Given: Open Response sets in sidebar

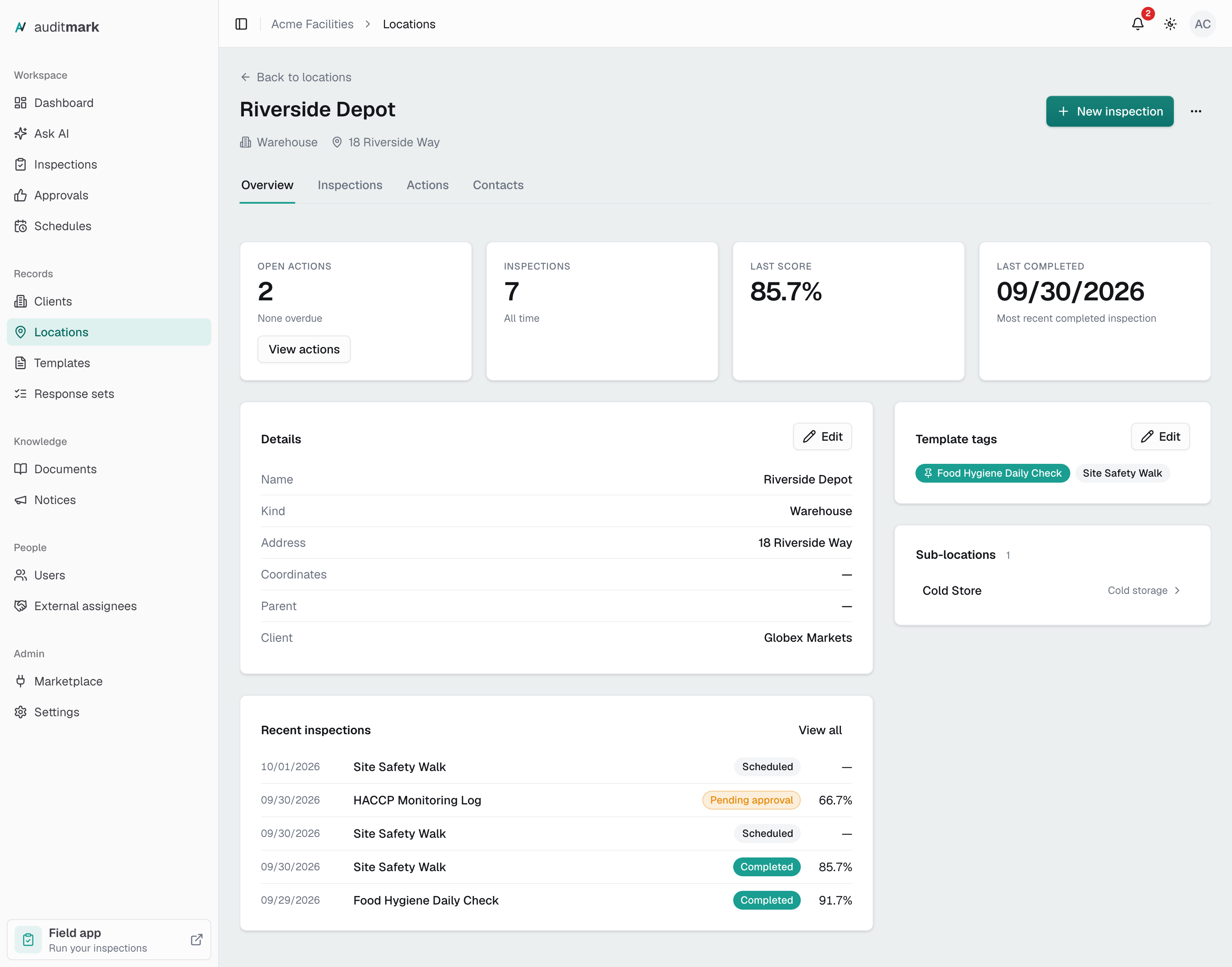Looking at the screenshot, I should 109,394.
